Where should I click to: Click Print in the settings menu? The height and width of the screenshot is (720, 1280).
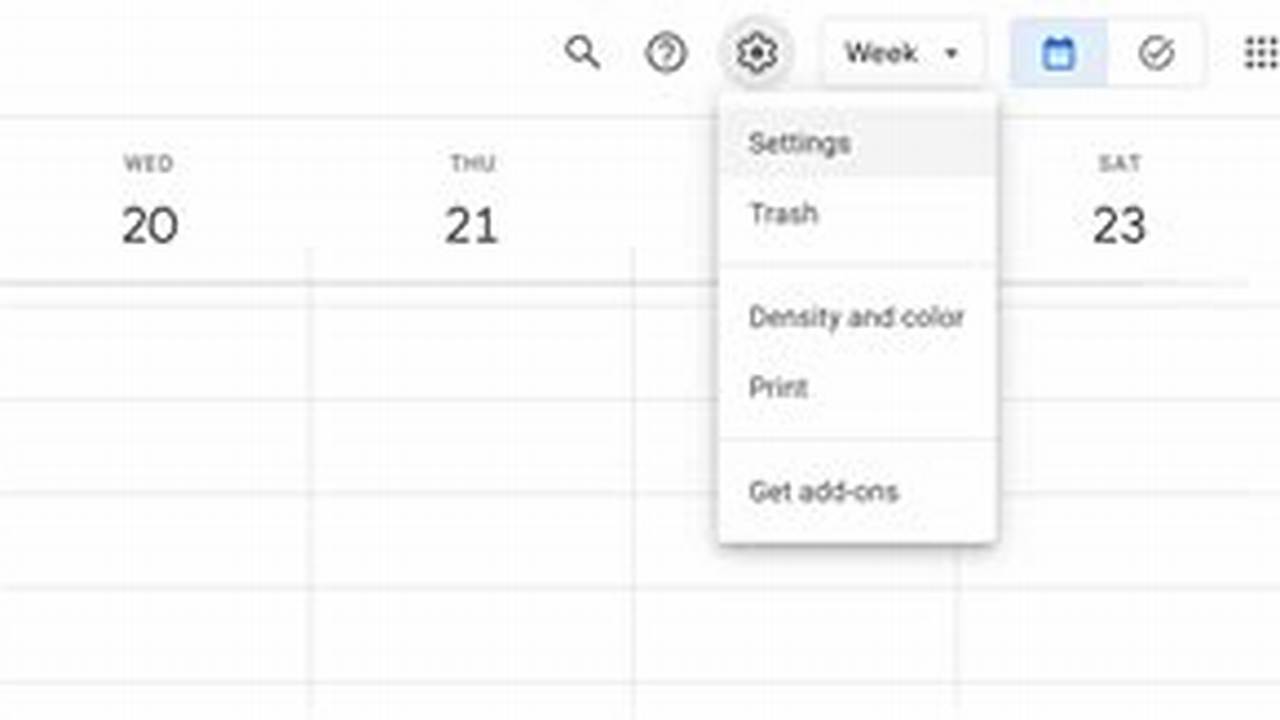pyautogui.click(x=779, y=388)
